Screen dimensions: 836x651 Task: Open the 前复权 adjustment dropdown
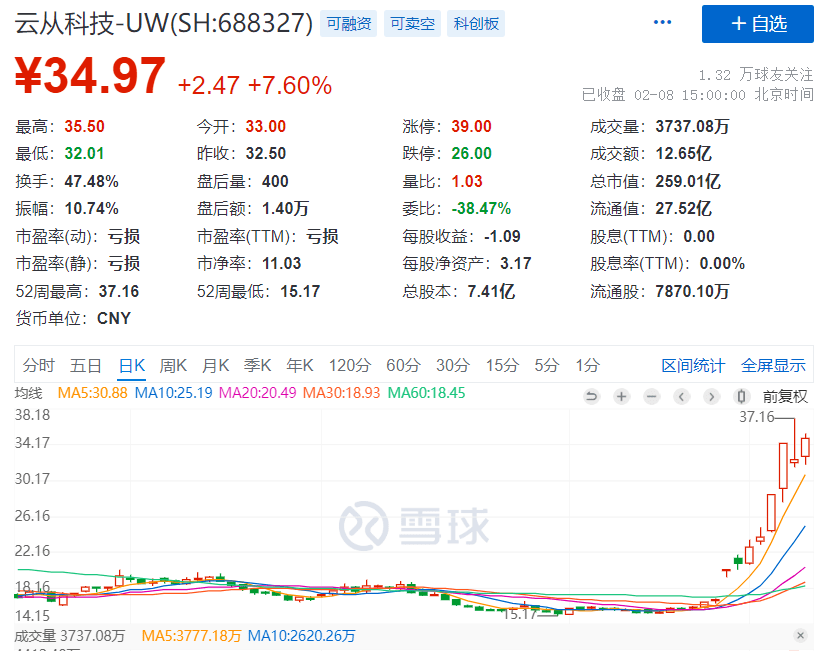point(785,397)
